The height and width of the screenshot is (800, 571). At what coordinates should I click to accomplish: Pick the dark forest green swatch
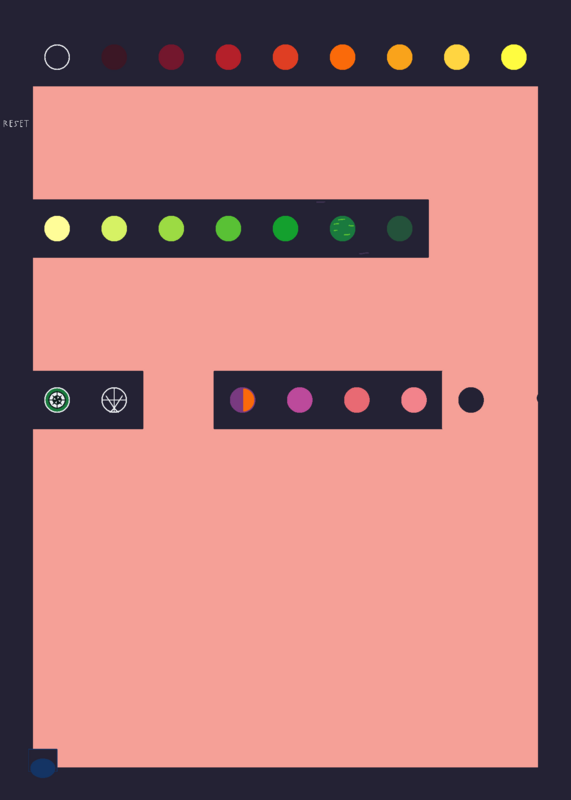click(x=400, y=229)
